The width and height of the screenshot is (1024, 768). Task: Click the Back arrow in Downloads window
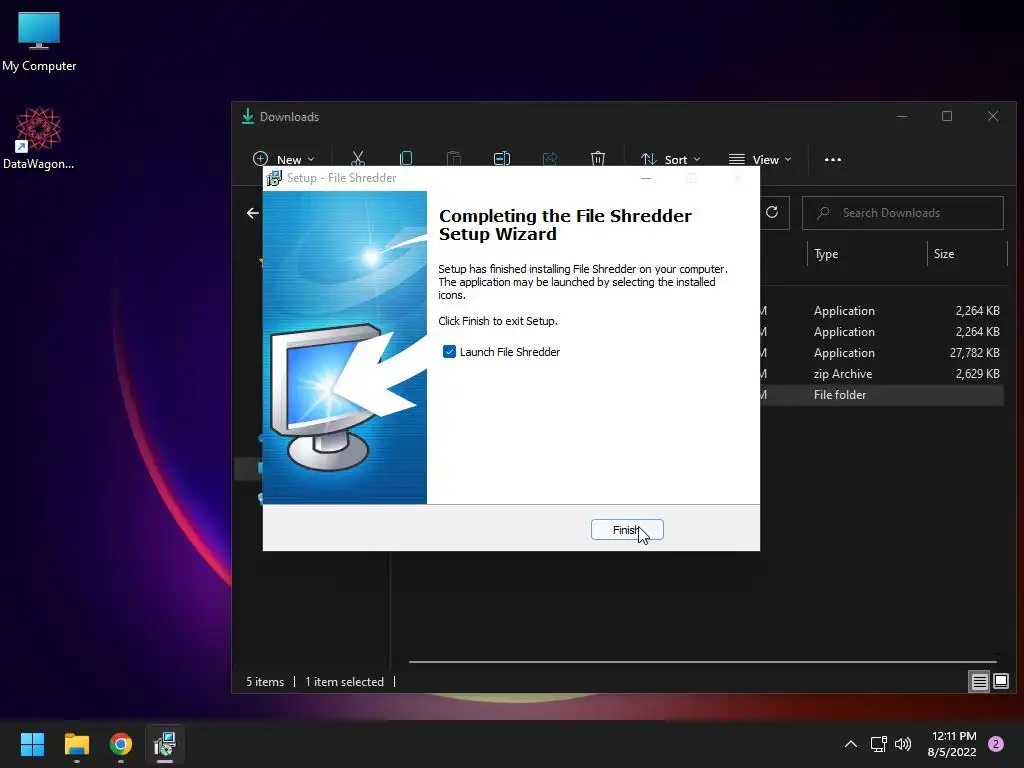[x=253, y=213]
